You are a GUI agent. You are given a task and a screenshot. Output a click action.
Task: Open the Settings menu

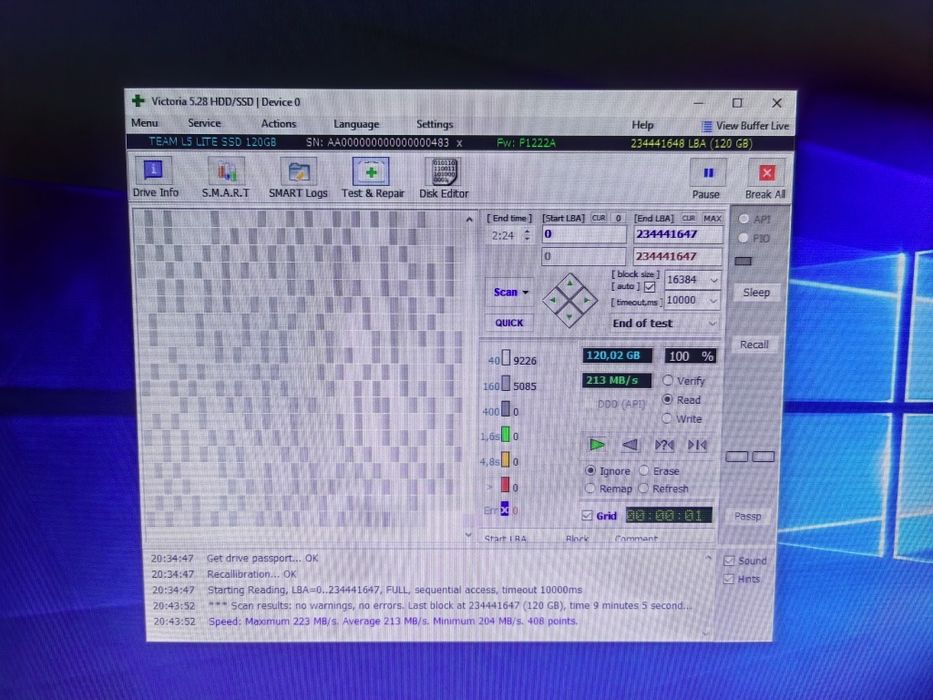pos(434,124)
